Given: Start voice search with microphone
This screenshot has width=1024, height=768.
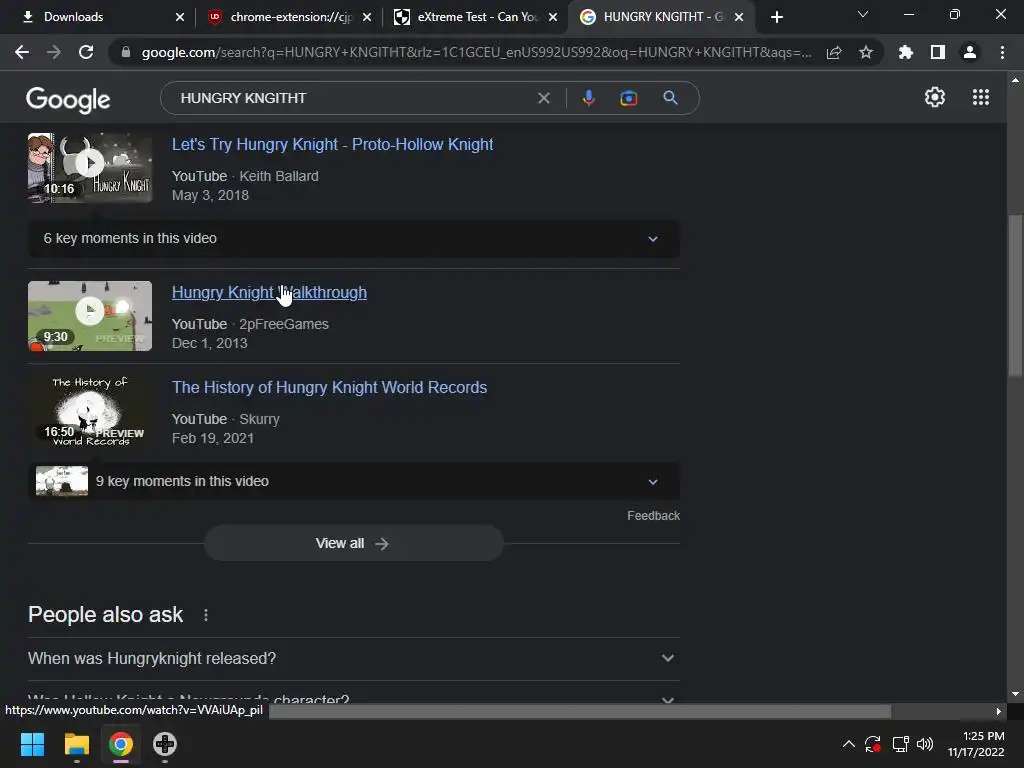Looking at the screenshot, I should click(x=588, y=98).
